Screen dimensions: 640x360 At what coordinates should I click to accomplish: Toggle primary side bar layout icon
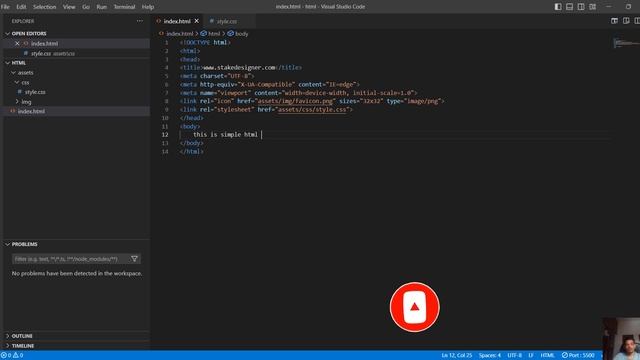point(558,7)
